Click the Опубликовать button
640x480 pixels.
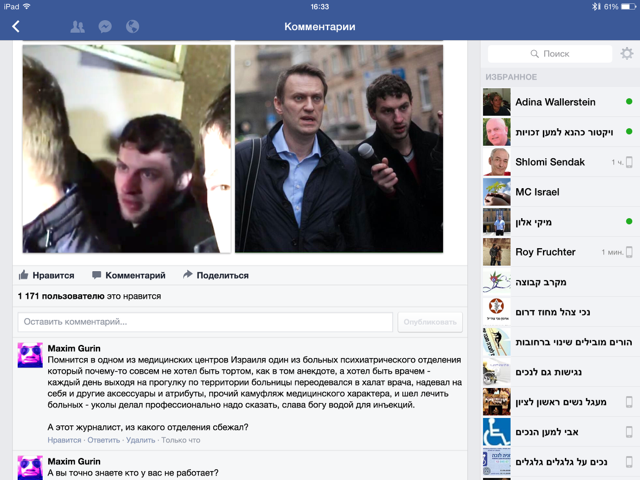point(430,322)
